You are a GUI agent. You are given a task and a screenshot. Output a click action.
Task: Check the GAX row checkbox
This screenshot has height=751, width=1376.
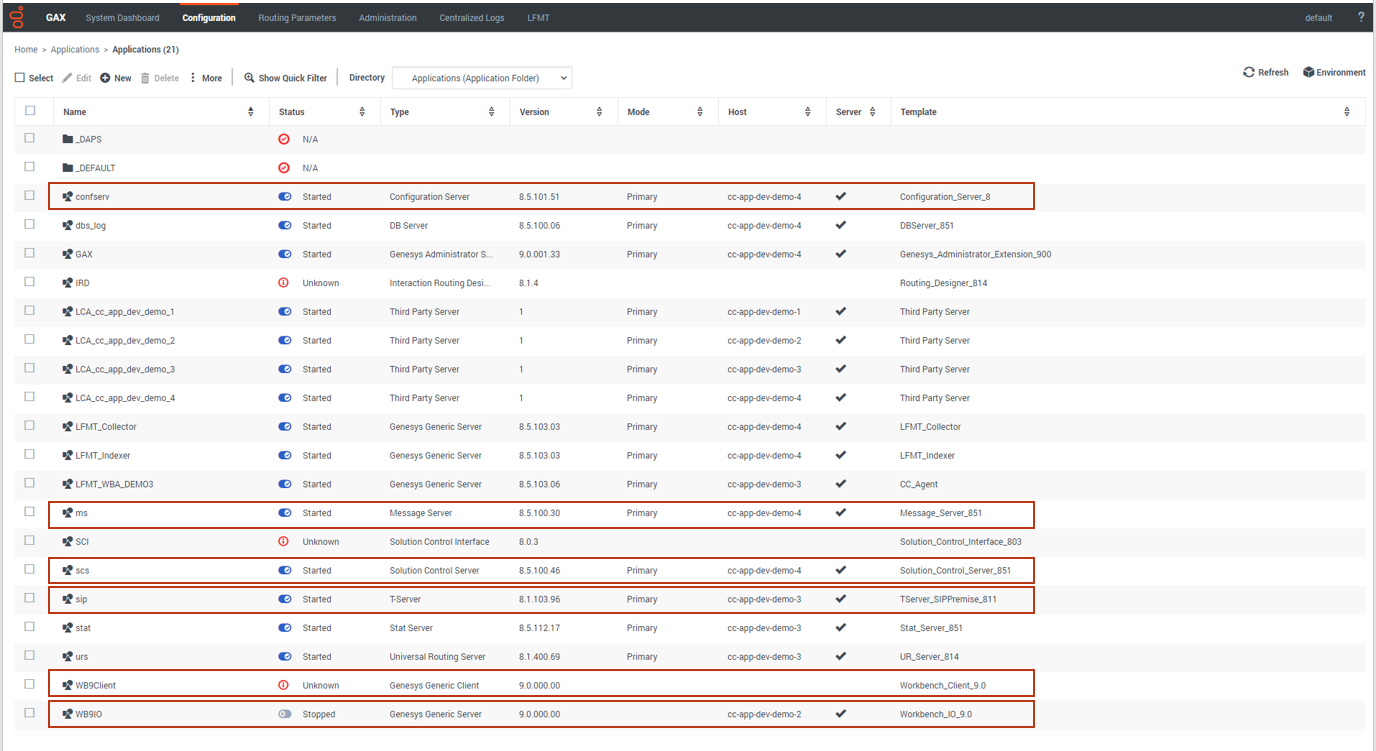tap(30, 253)
